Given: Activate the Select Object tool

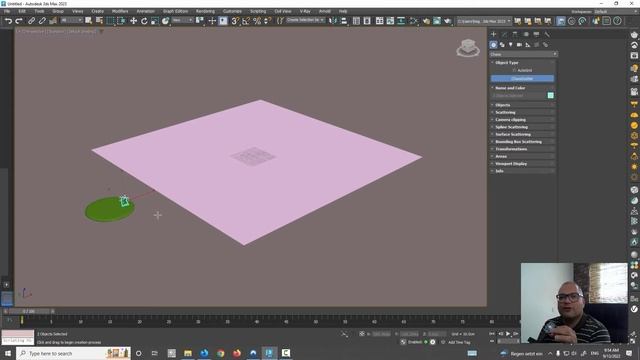Looking at the screenshot, I should click(x=89, y=20).
